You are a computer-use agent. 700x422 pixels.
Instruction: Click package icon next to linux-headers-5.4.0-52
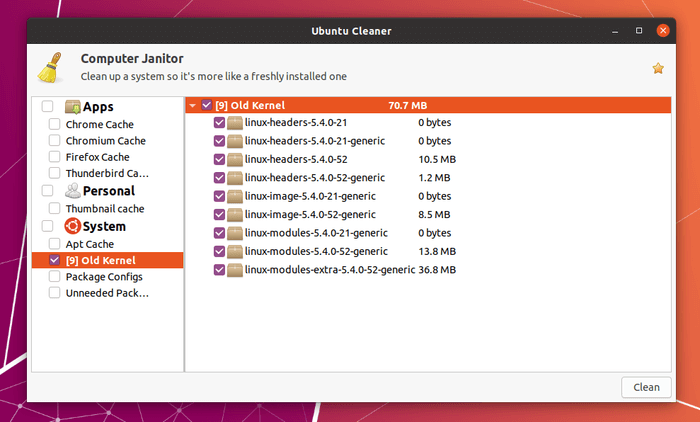(235, 159)
